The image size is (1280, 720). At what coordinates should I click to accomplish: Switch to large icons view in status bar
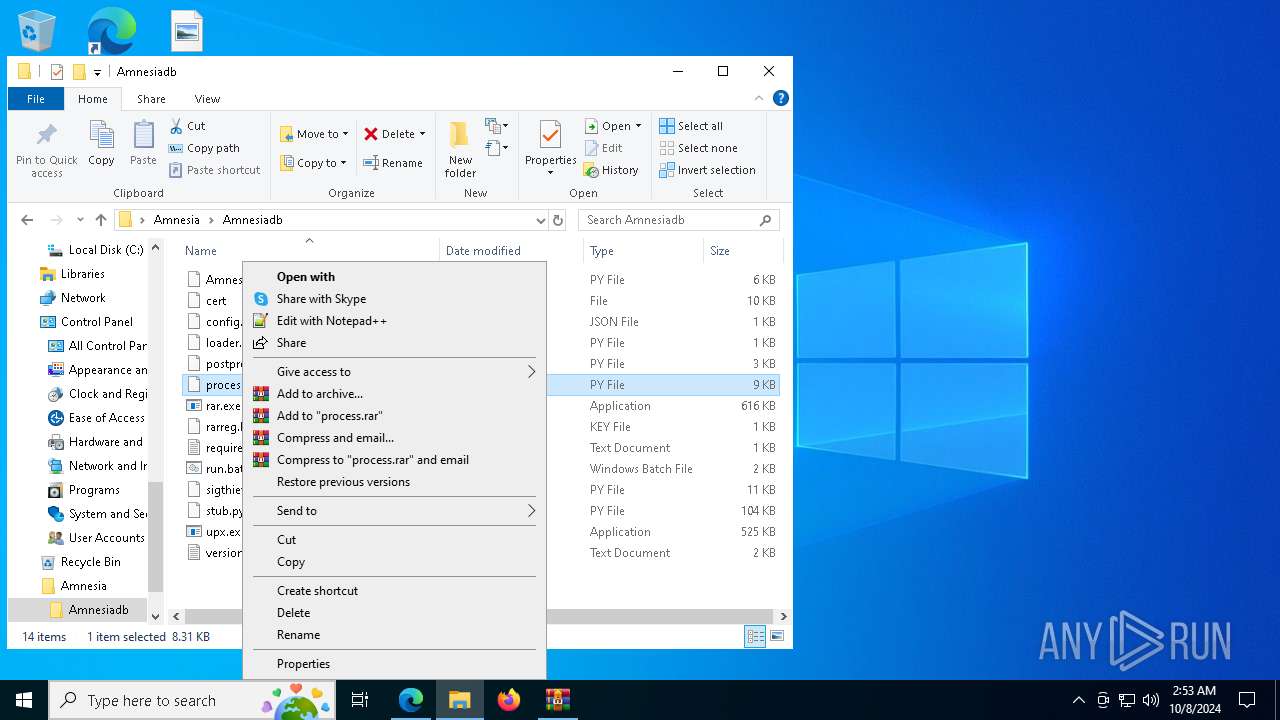(776, 636)
